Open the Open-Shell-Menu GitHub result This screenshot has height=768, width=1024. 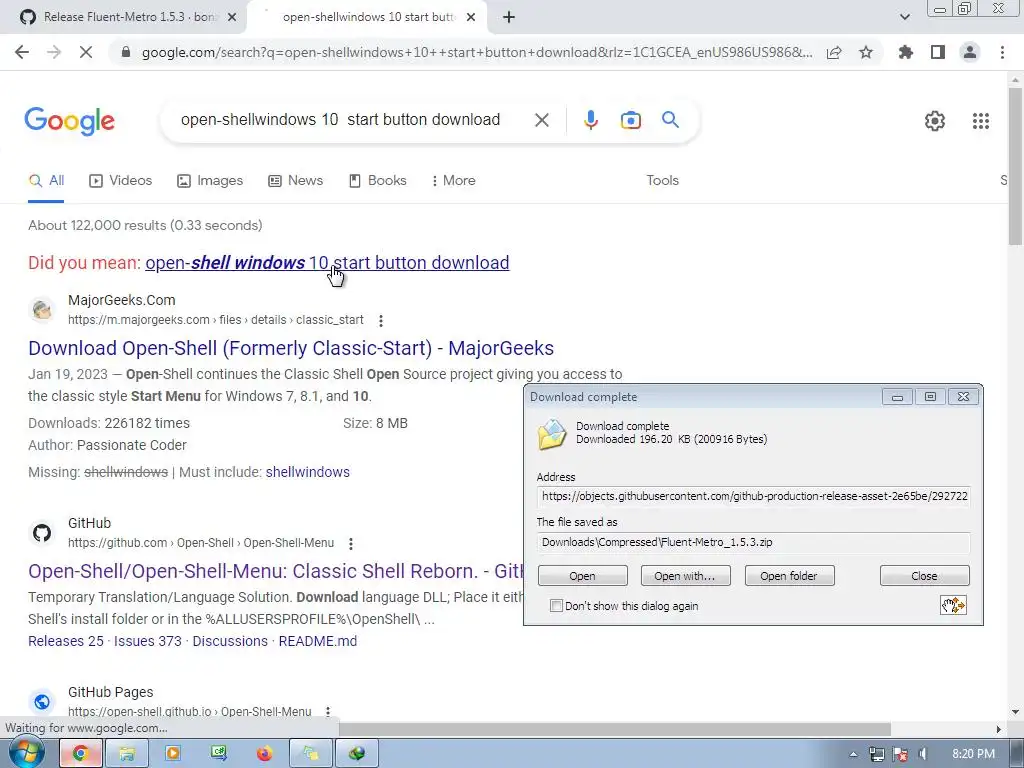(x=276, y=571)
